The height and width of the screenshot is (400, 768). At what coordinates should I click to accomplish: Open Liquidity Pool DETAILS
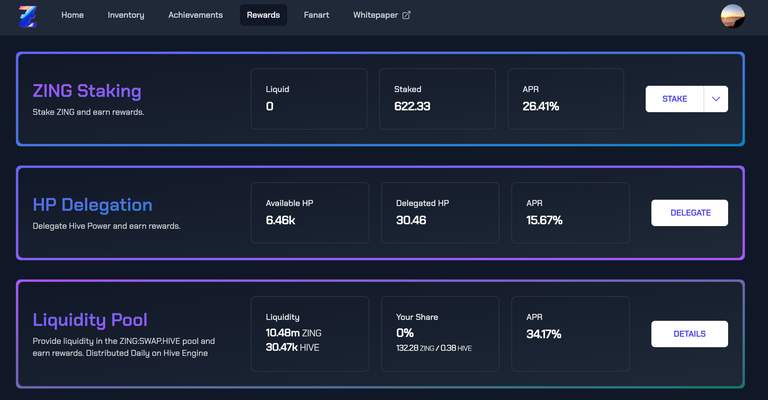pyautogui.click(x=690, y=334)
